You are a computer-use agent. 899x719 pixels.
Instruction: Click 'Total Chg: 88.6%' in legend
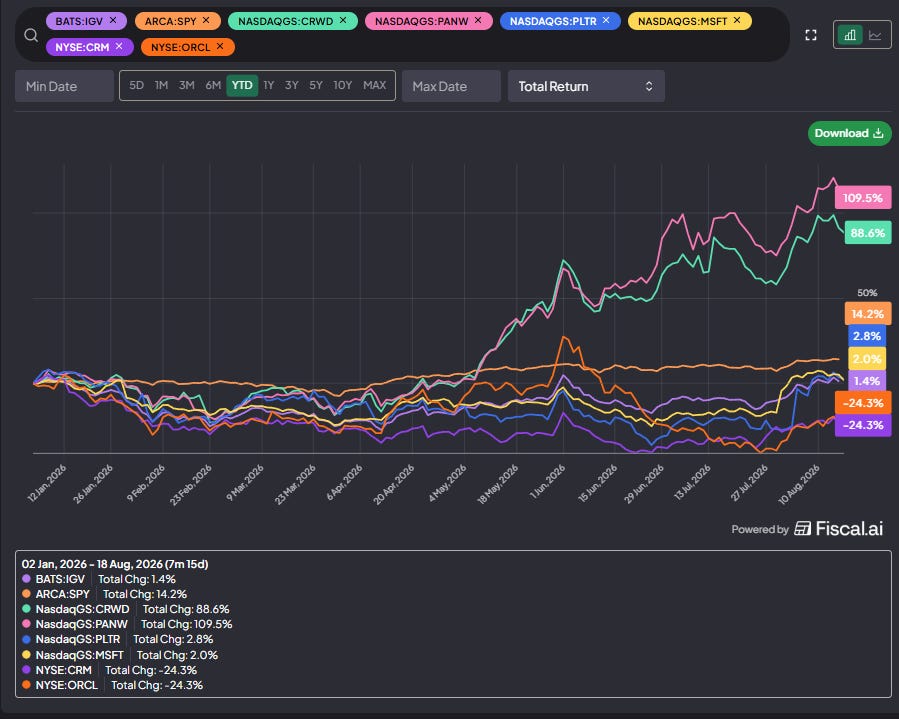[186, 609]
